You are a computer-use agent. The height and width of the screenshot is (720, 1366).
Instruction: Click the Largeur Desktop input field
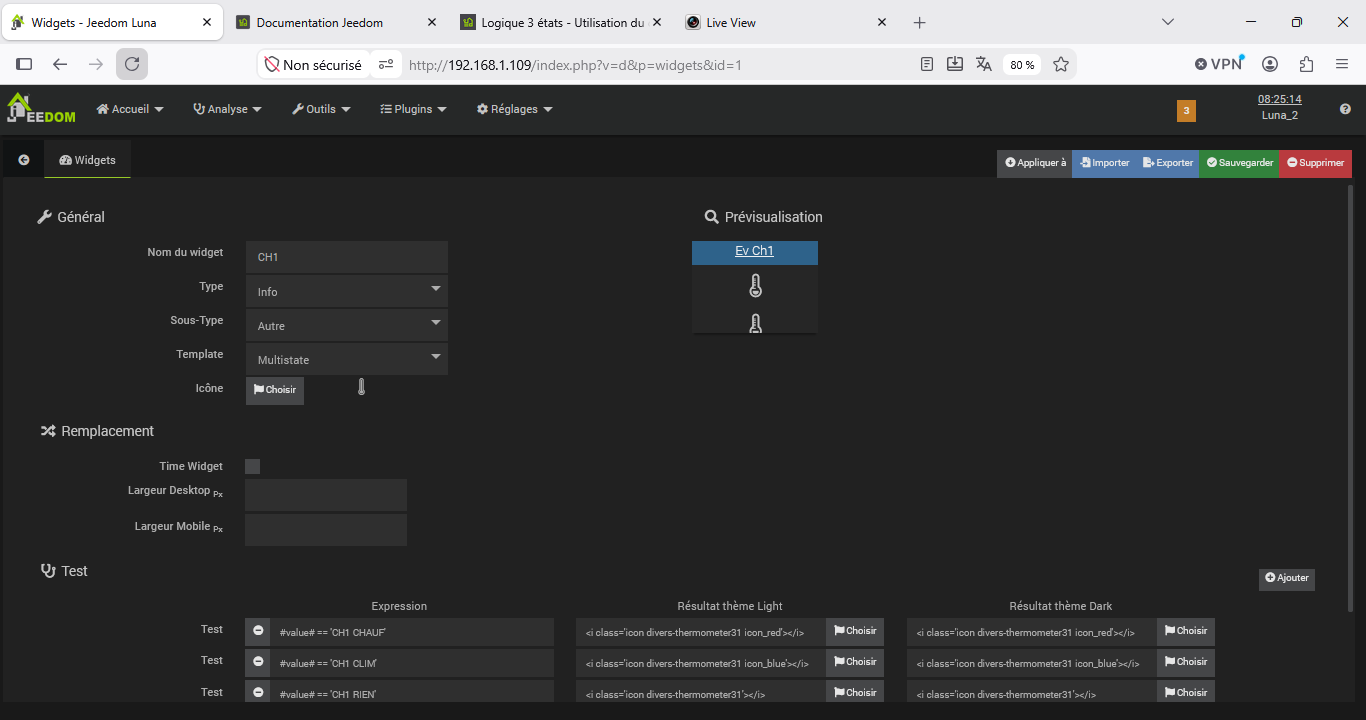(326, 495)
